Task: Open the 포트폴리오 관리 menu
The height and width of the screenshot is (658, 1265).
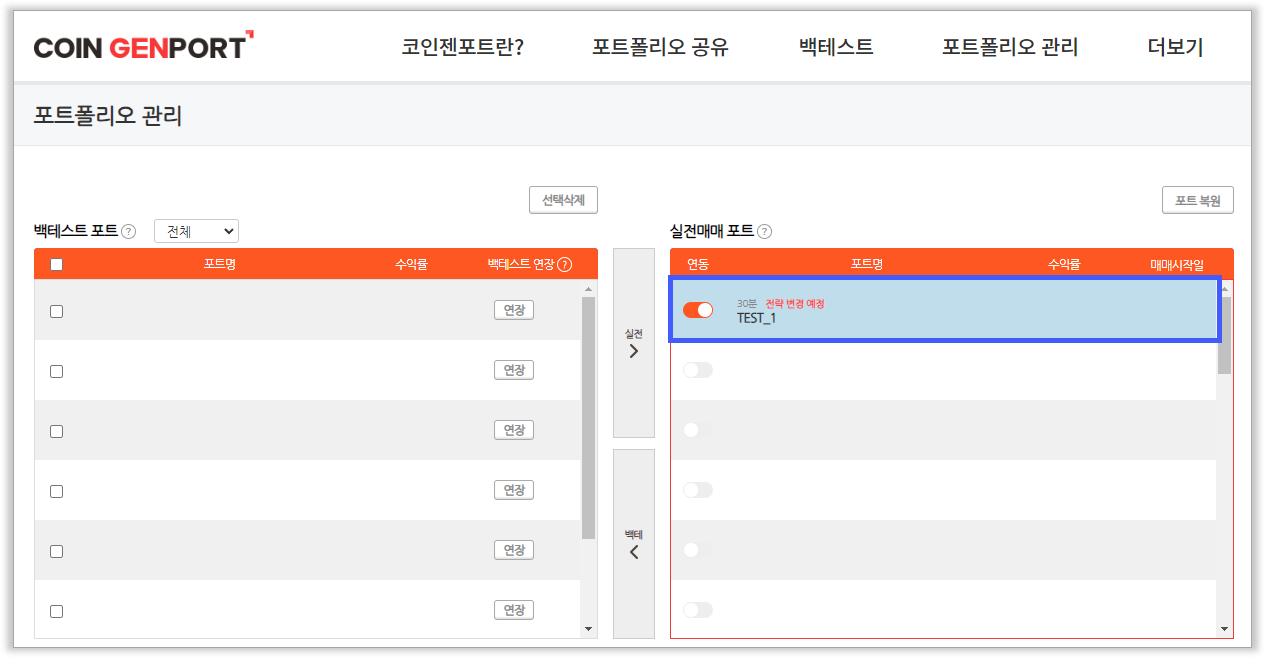Action: pos(1009,47)
